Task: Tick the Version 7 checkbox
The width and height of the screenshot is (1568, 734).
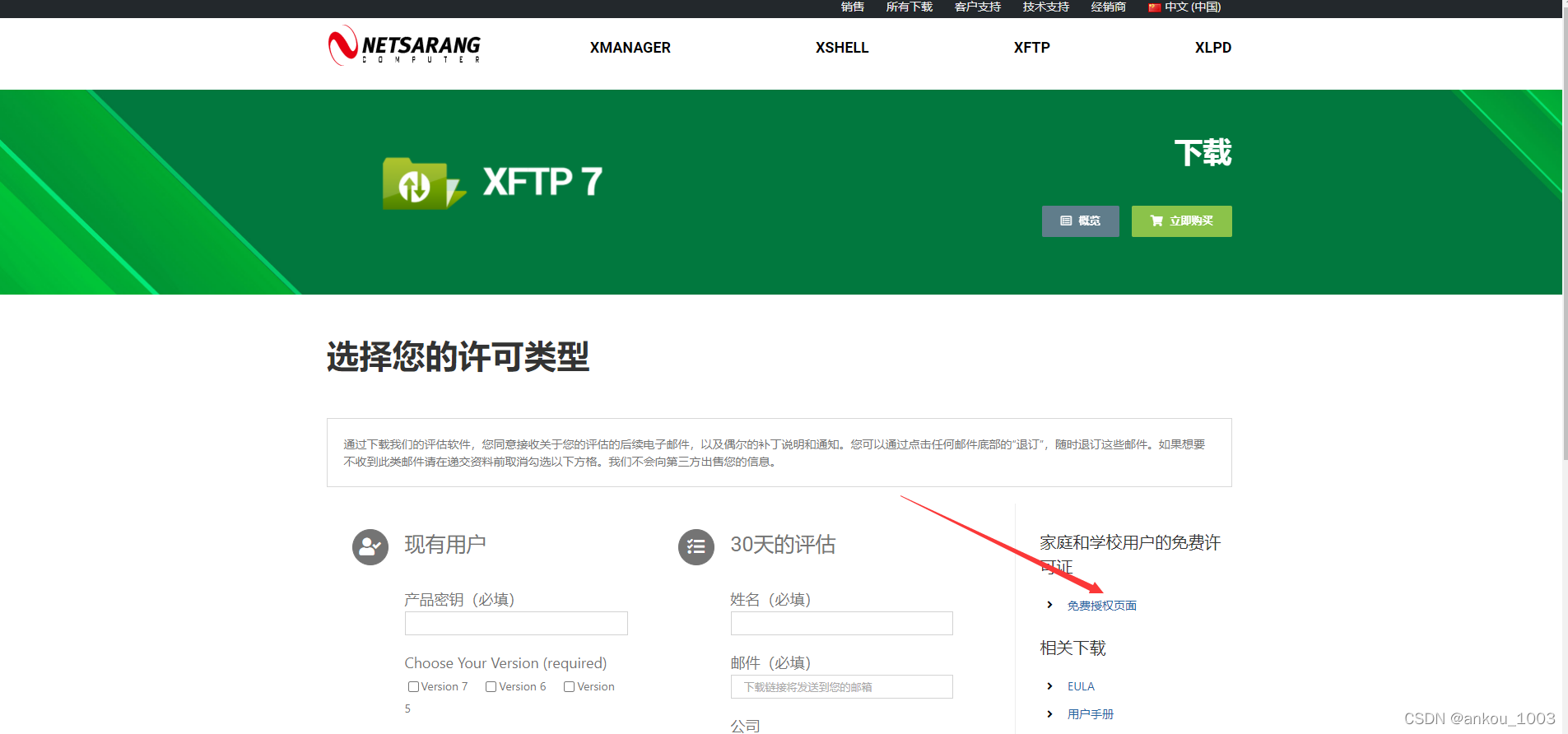Action: click(413, 687)
